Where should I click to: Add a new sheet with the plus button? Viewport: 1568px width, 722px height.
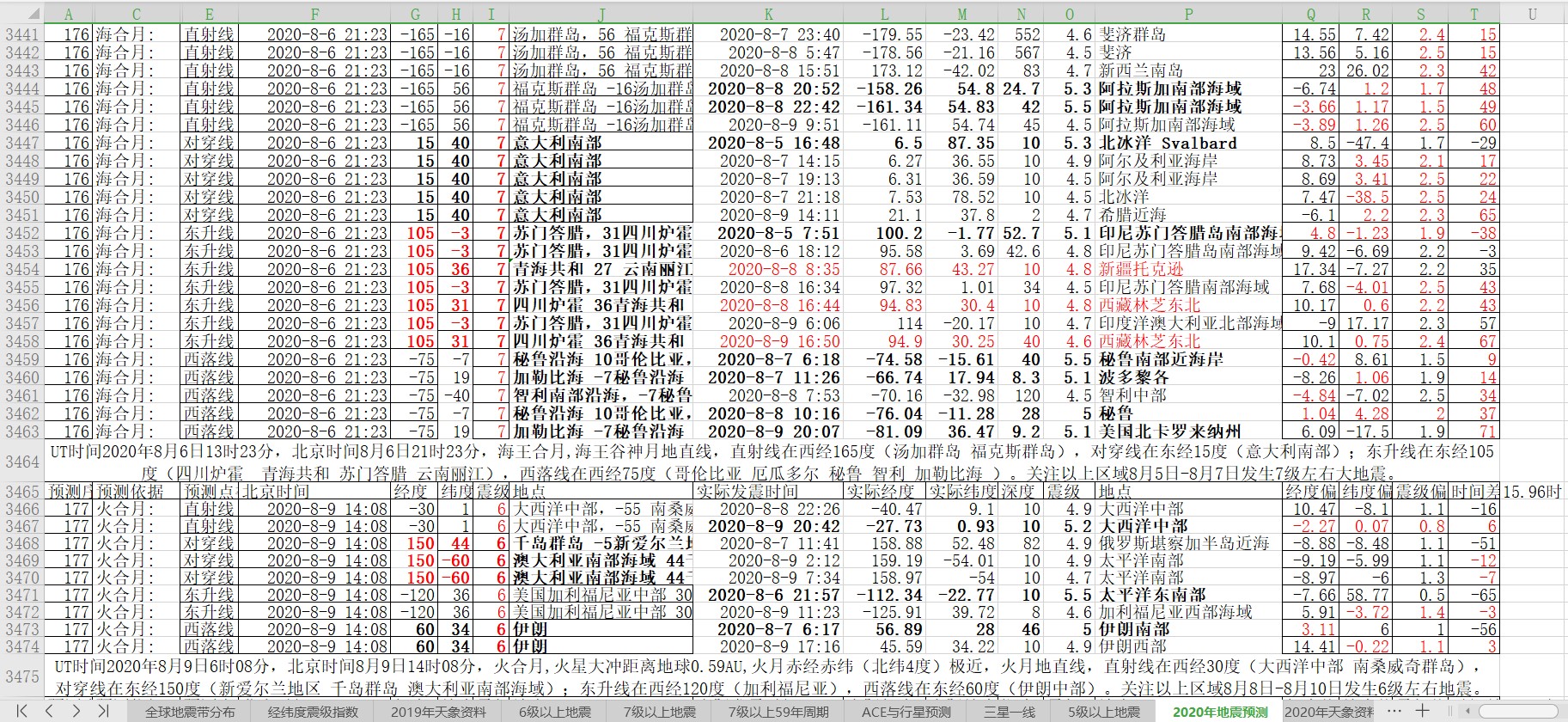pos(1423,711)
